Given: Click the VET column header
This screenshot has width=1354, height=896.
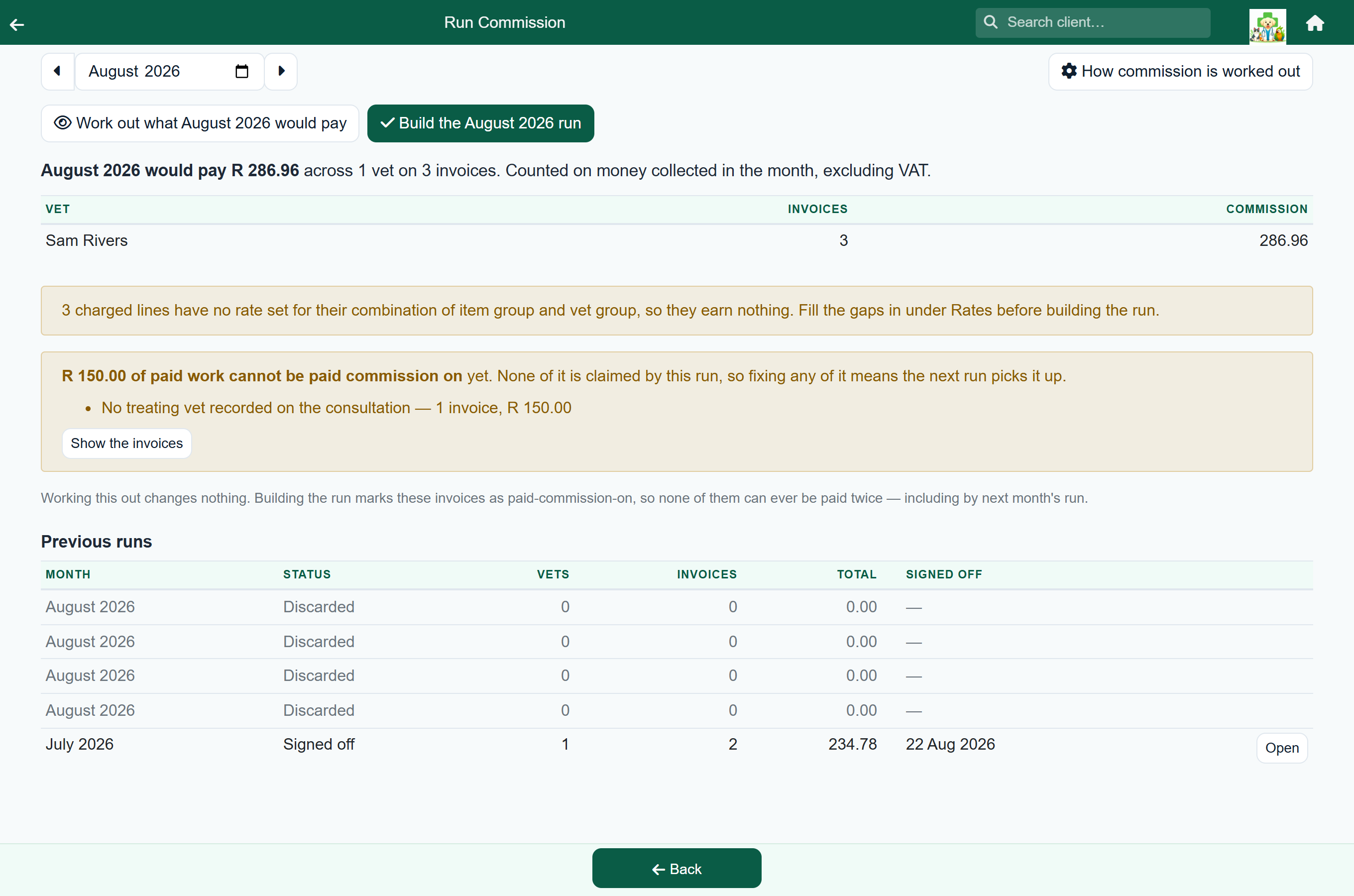Looking at the screenshot, I should tap(58, 209).
